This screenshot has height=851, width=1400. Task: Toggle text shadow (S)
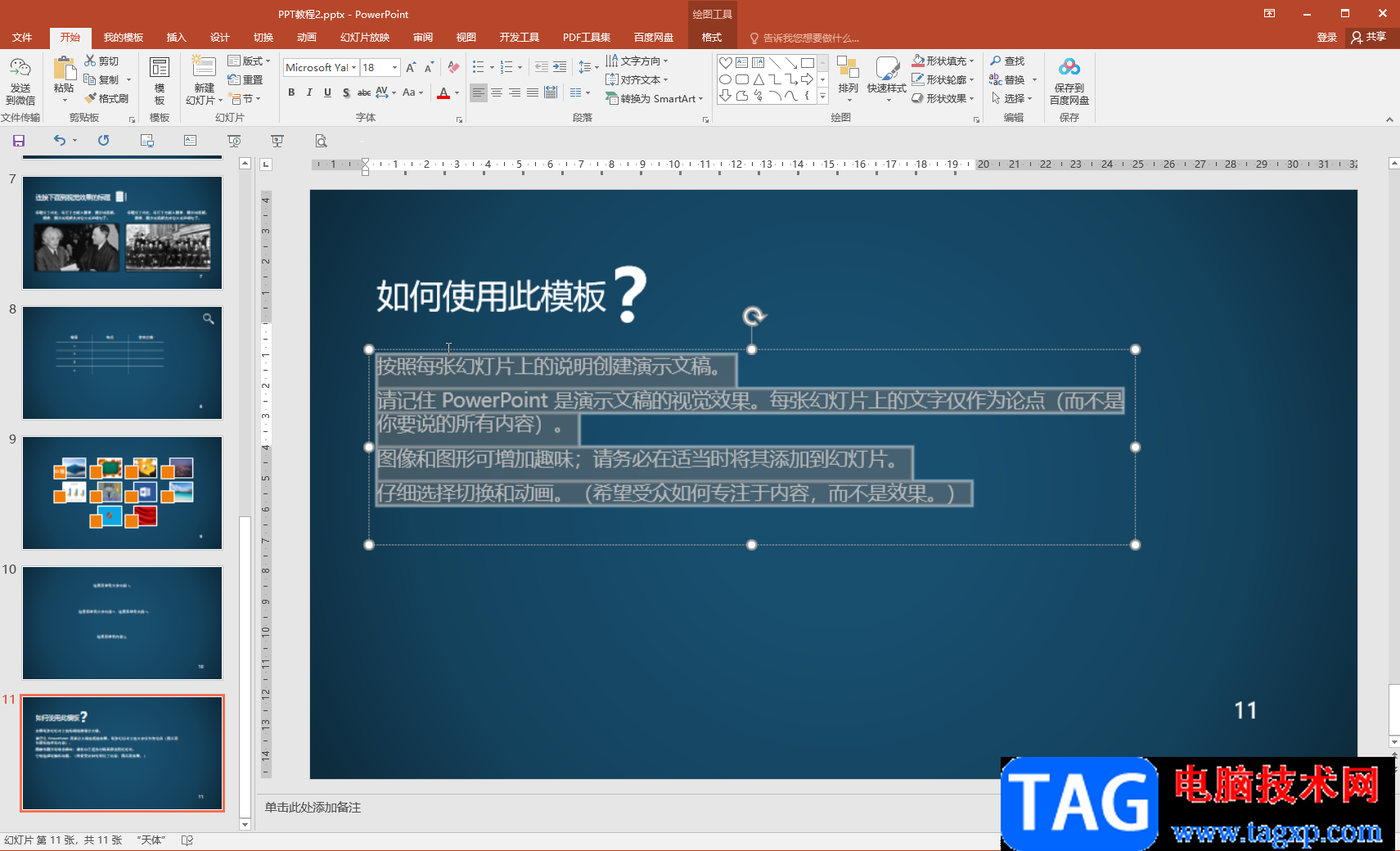point(346,92)
